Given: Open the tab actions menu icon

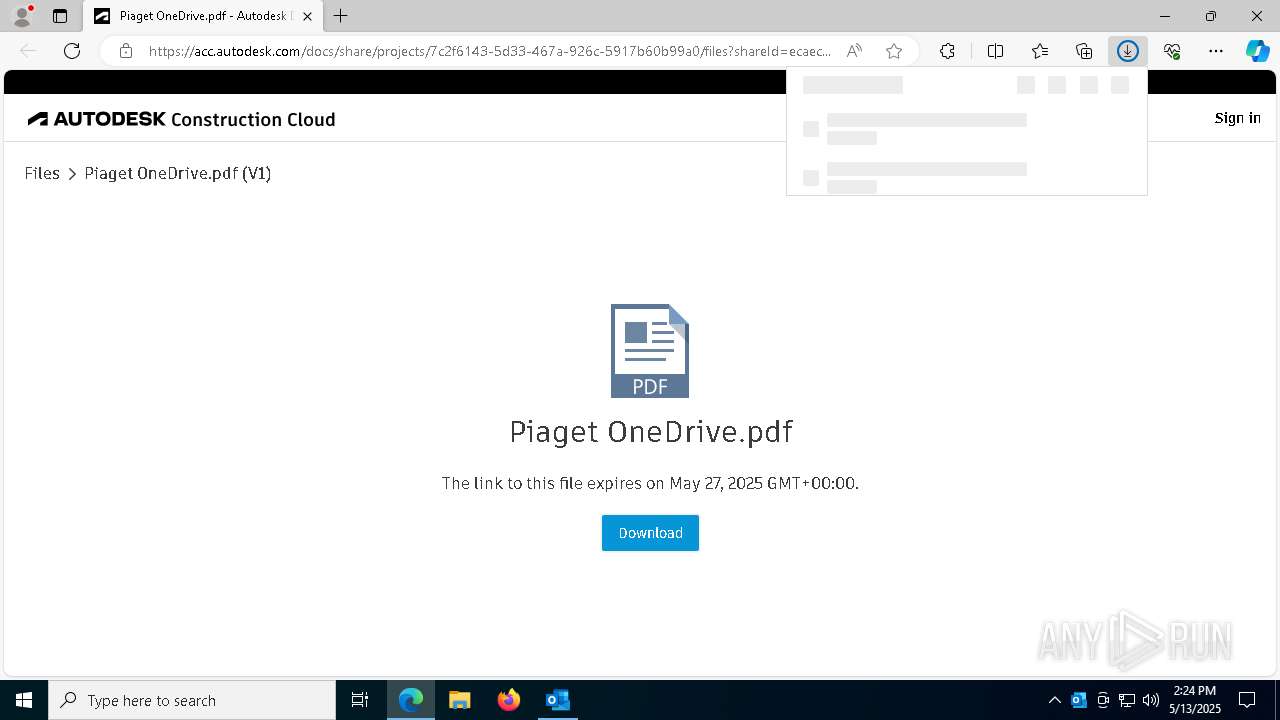Looking at the screenshot, I should click(60, 16).
